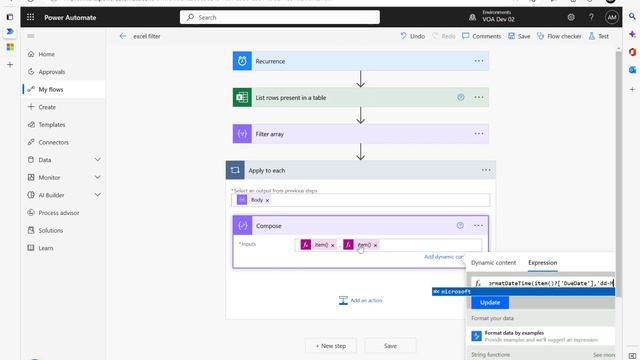Click the Excel icon on List rows card
The height and width of the screenshot is (360, 640).
click(x=242, y=98)
